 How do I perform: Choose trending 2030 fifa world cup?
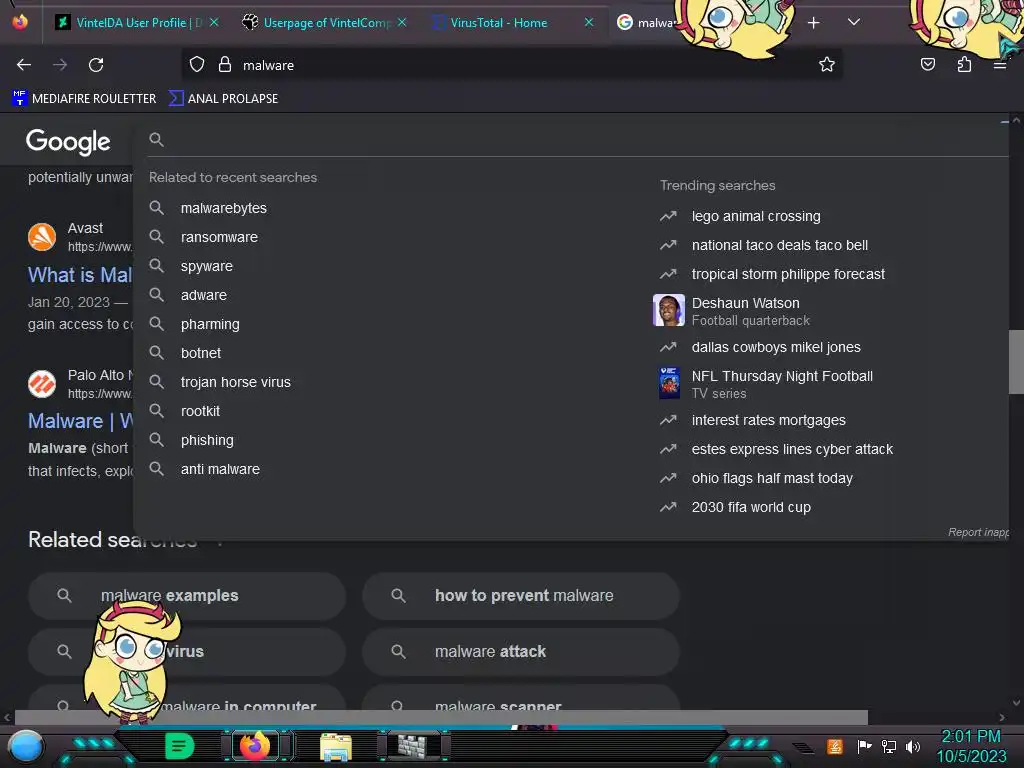click(x=751, y=507)
